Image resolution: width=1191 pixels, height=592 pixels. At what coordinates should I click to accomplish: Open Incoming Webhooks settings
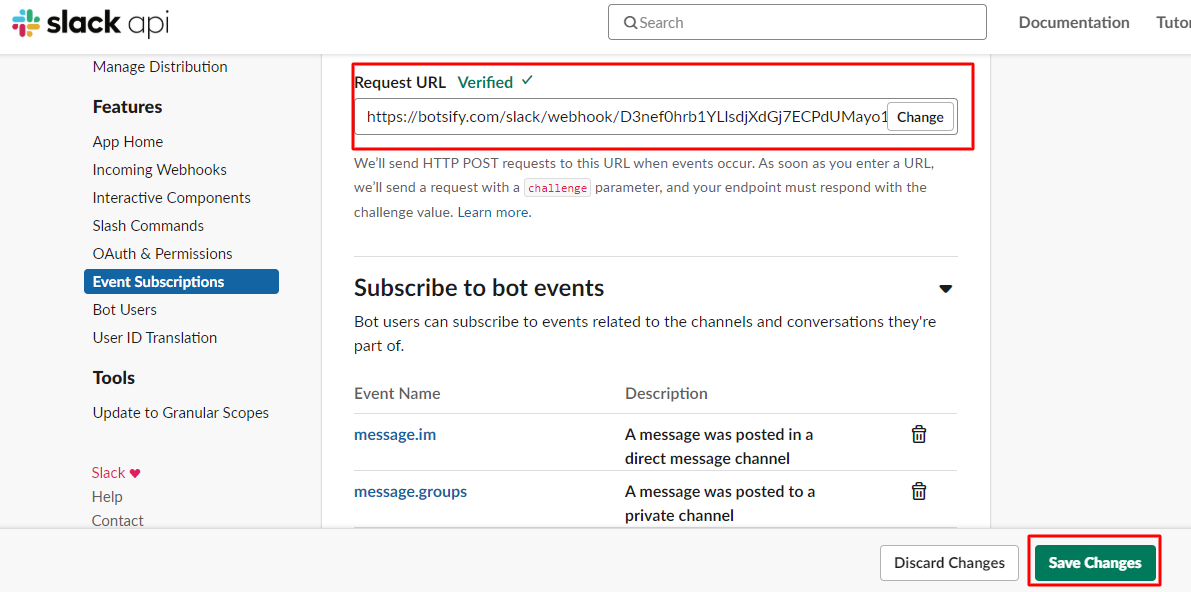point(160,170)
